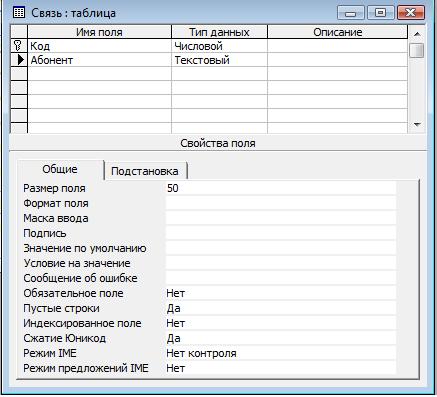Click the Маска ввода value box

(280, 218)
